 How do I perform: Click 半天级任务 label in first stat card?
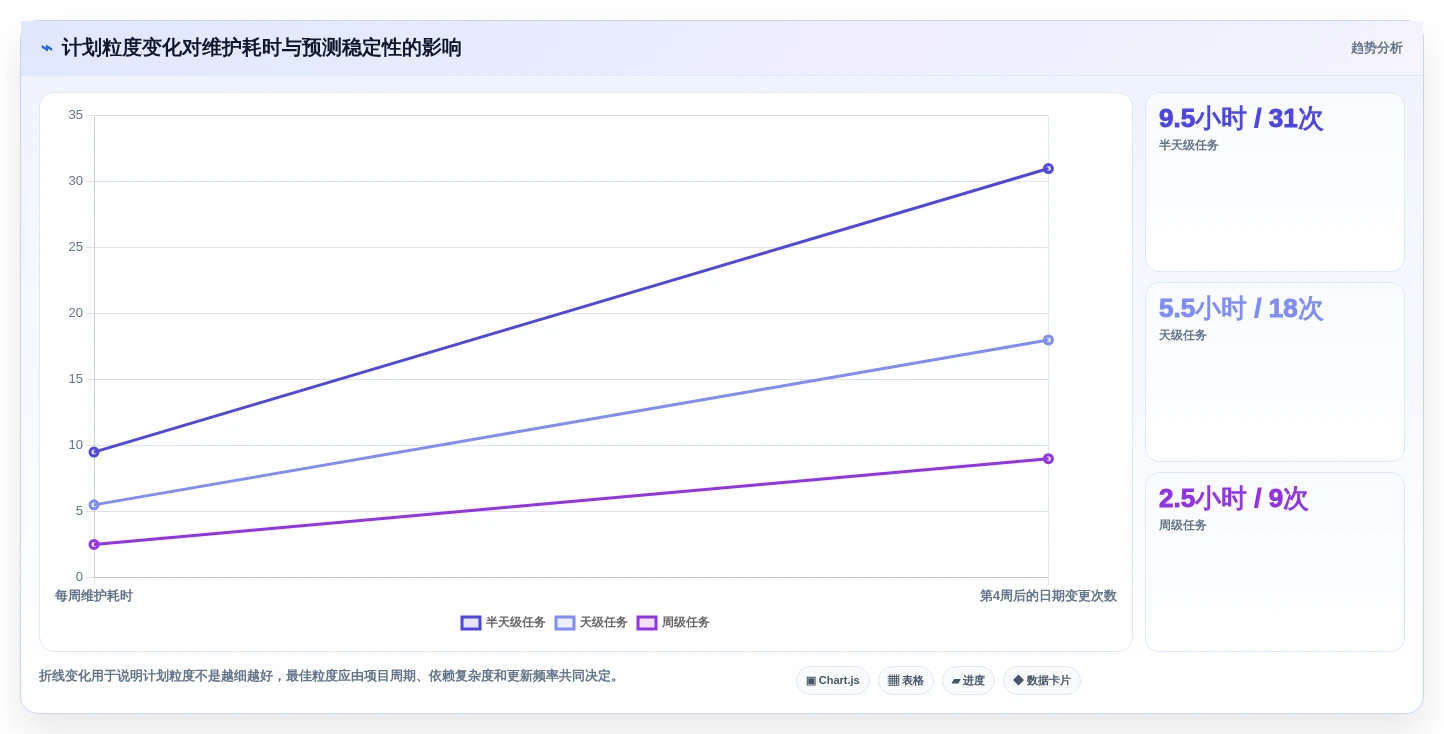(x=1188, y=145)
